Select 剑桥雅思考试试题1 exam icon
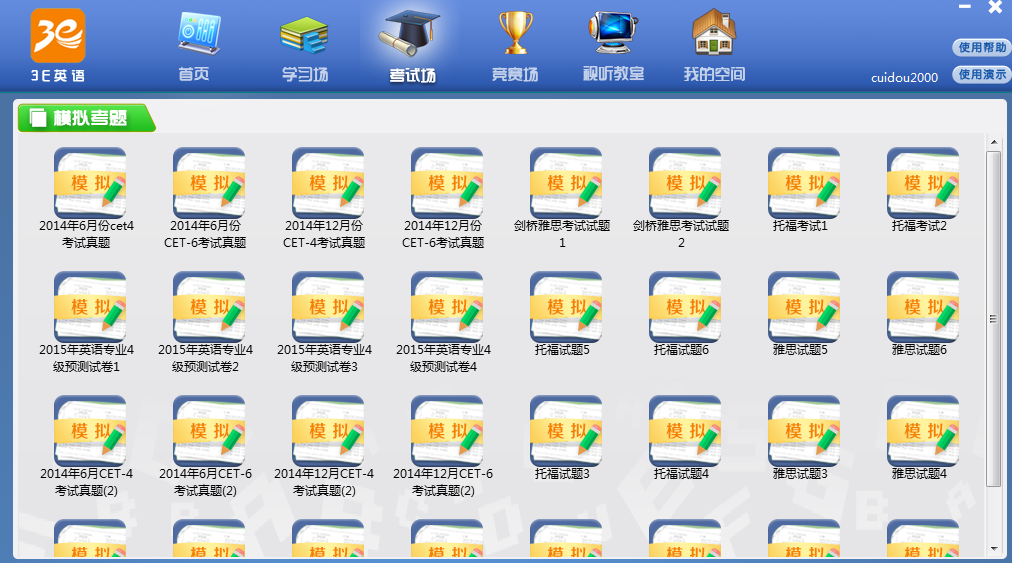1012x563 pixels. coord(566,183)
